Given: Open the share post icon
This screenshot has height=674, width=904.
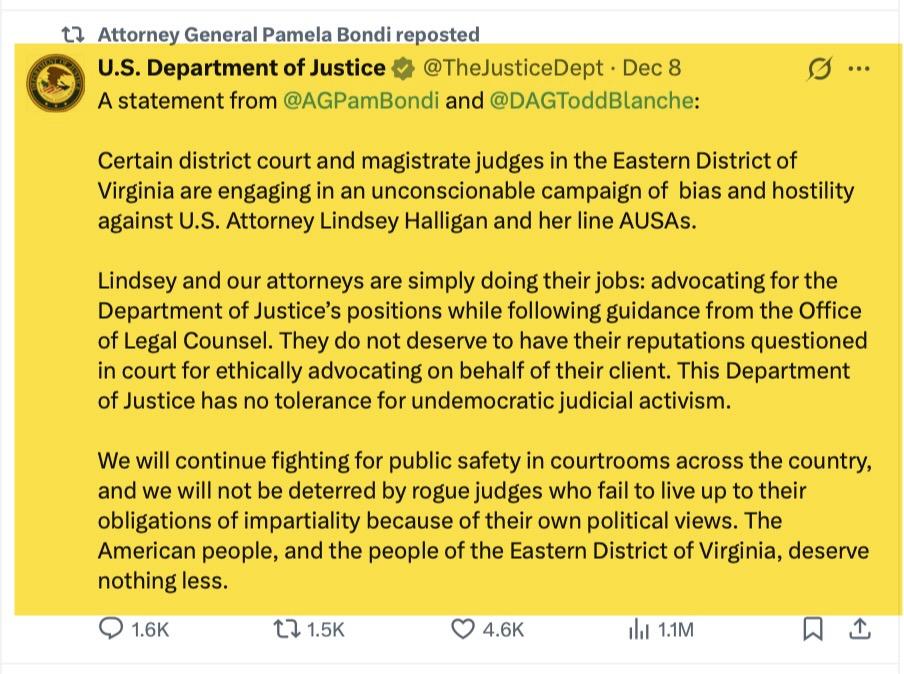Looking at the screenshot, I should tap(859, 629).
